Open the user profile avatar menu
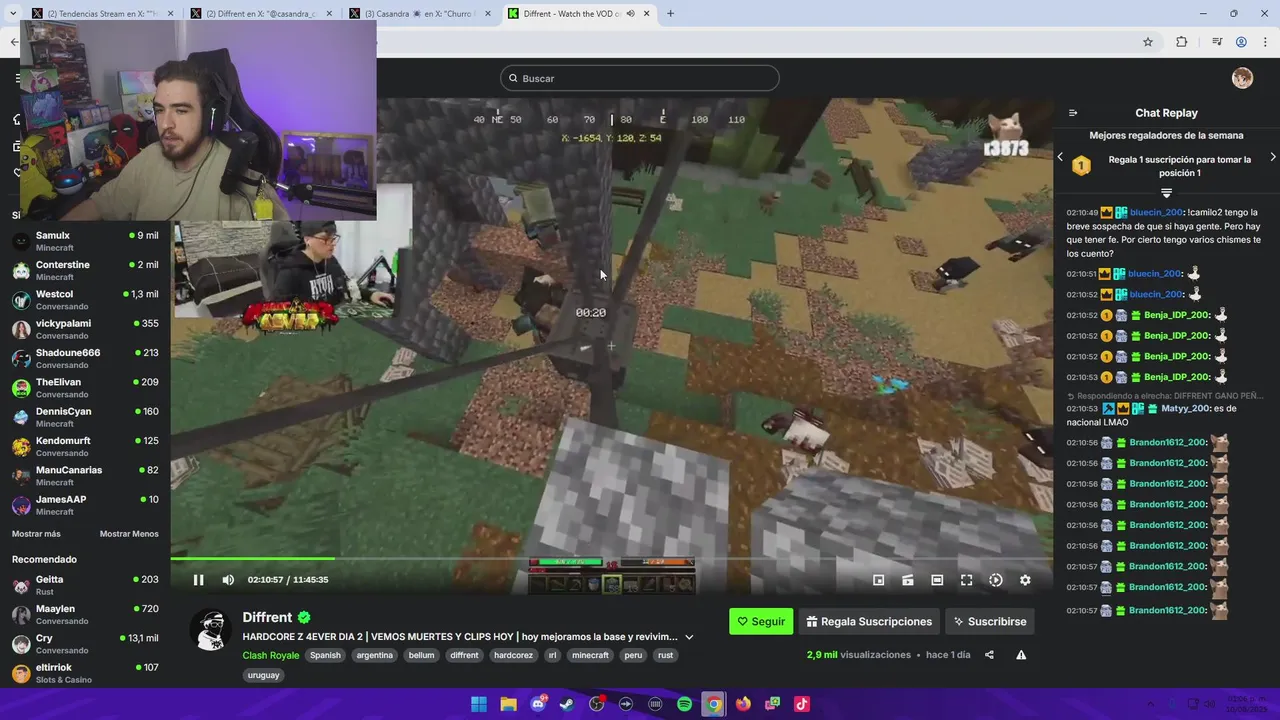Screen dimensions: 1280x720 pos(1242,78)
